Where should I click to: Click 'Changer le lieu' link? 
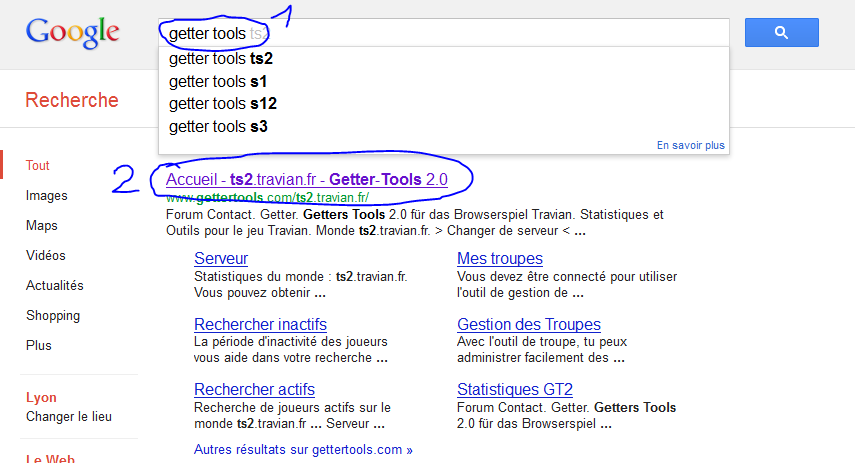pos(69,416)
